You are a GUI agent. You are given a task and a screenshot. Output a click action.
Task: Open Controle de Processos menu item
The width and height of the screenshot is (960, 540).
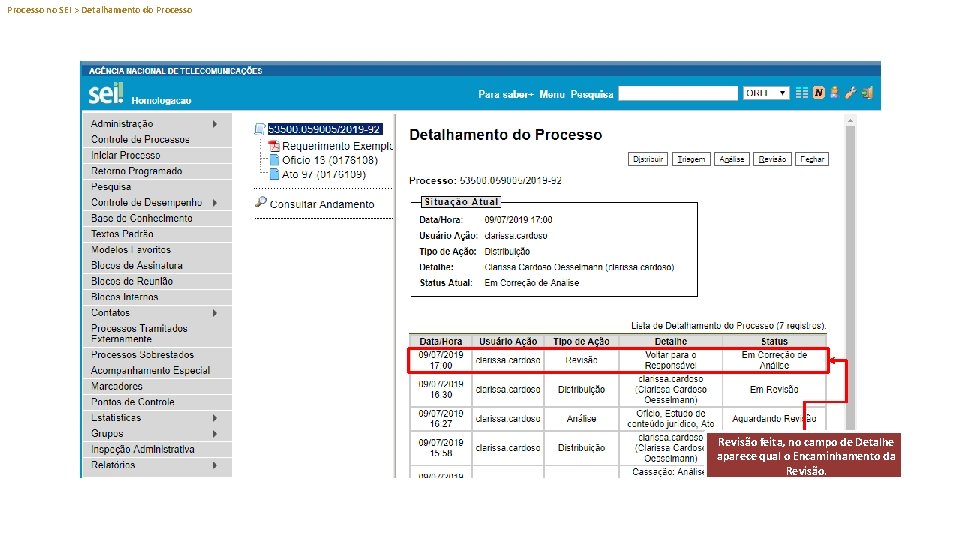click(140, 140)
